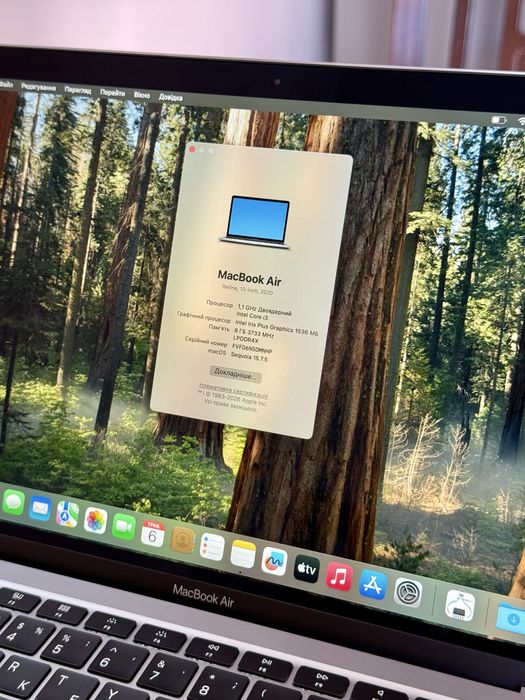The width and height of the screenshot is (525, 700).
Task: Open the Mail app in the Dock
Action: click(40, 508)
